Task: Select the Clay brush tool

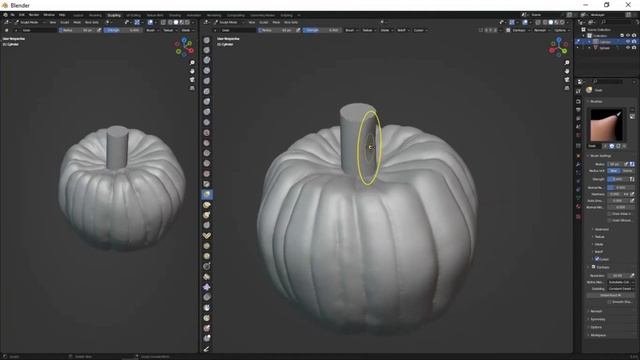Action: pos(207,60)
